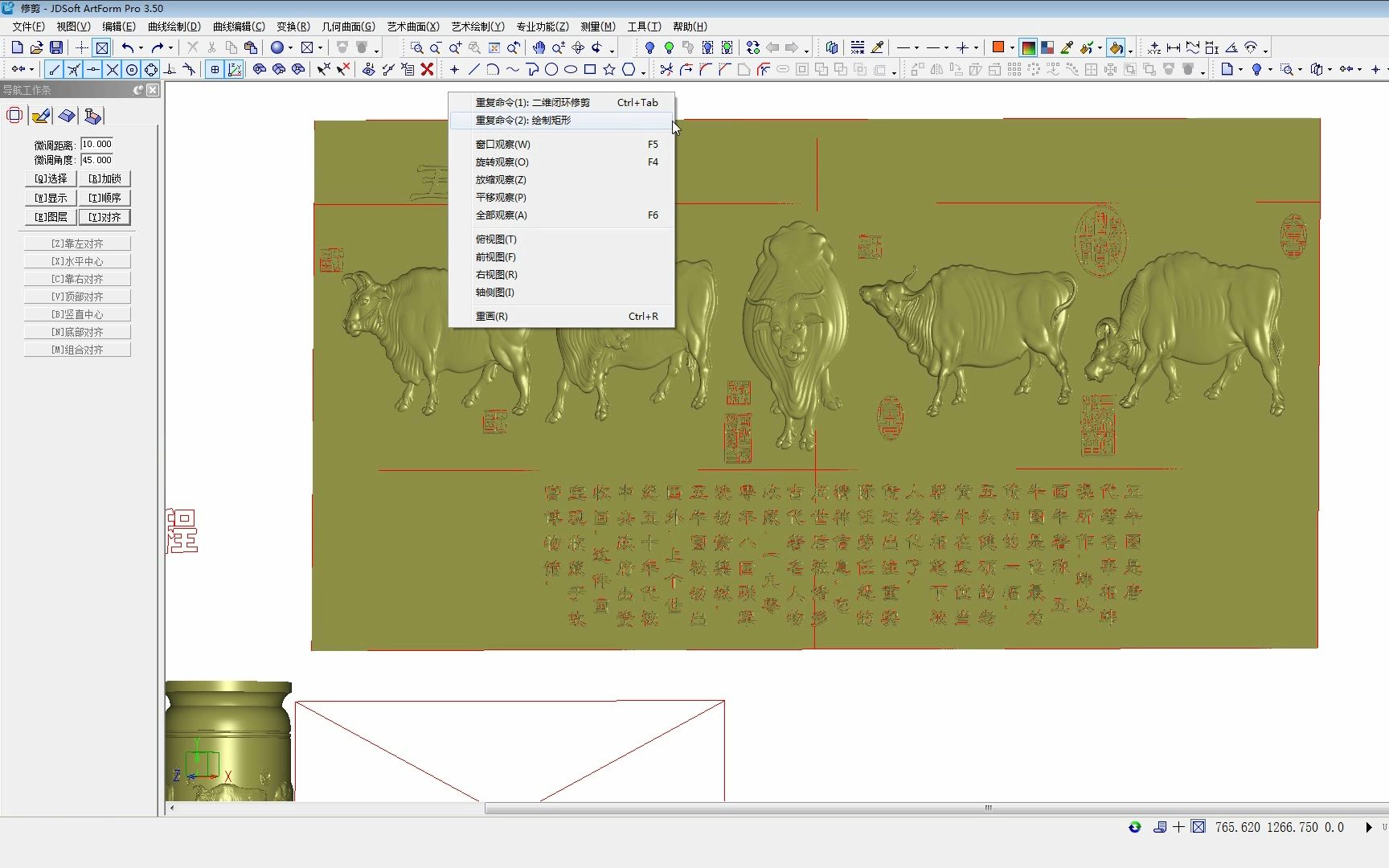The width and height of the screenshot is (1389, 868).
Task: Open the XYZ coordinate measure tool
Action: [1154, 47]
